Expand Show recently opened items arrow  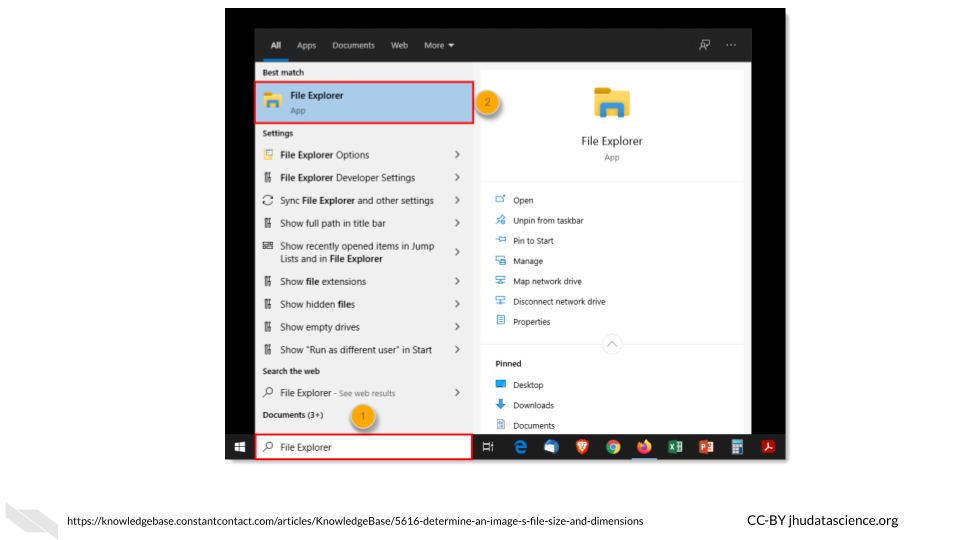[457, 252]
